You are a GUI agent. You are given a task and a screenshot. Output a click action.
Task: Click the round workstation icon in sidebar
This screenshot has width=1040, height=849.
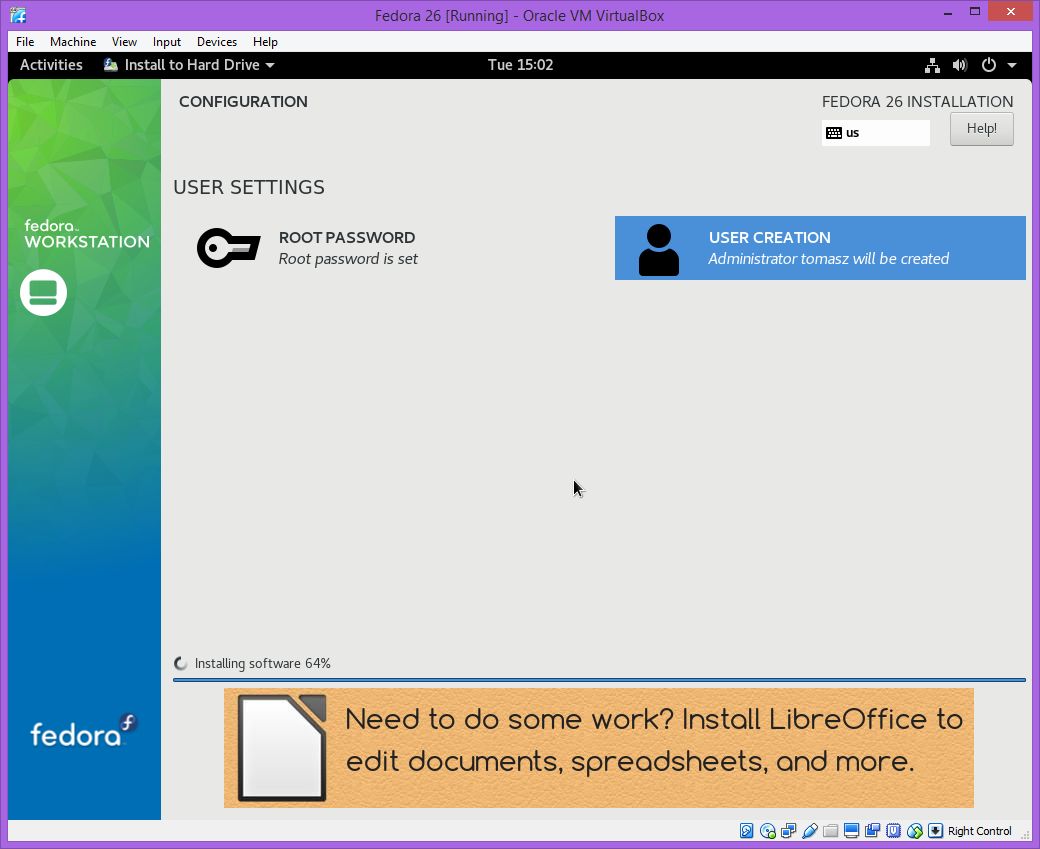[43, 293]
